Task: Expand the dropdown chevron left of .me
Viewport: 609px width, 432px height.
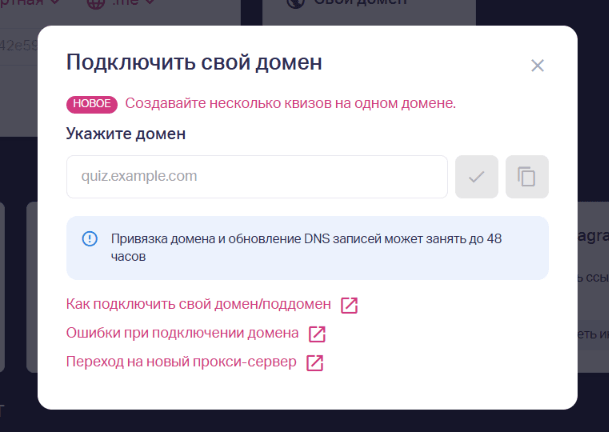Action: coord(55,2)
